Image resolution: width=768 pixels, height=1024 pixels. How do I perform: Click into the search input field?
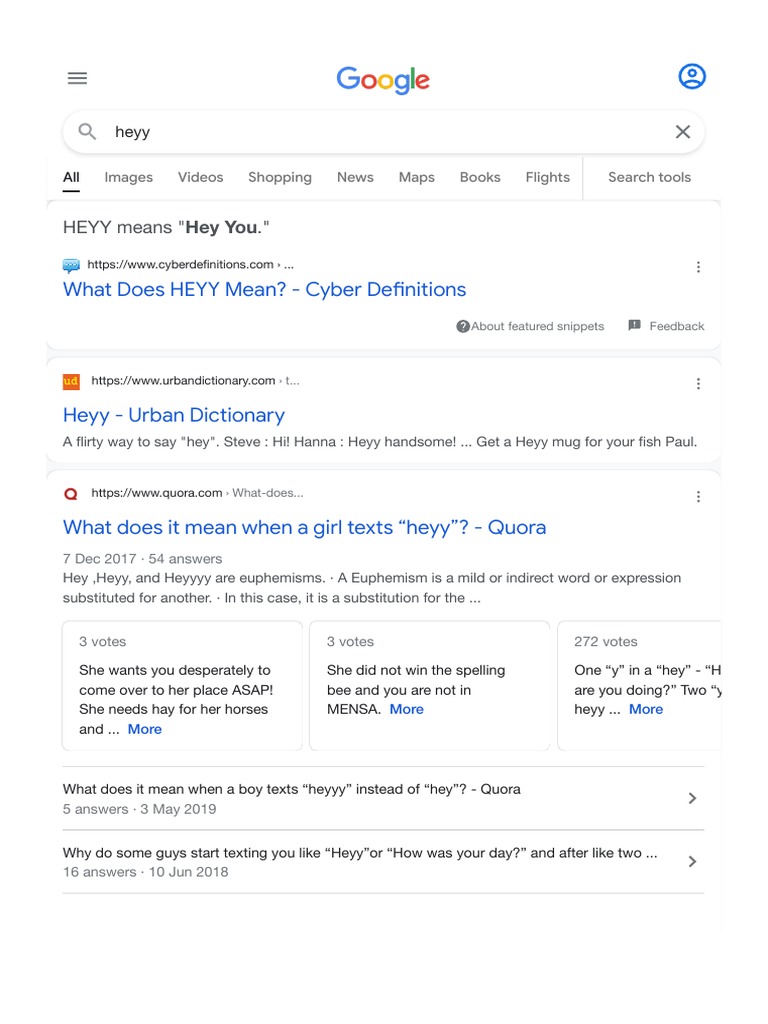(x=380, y=132)
